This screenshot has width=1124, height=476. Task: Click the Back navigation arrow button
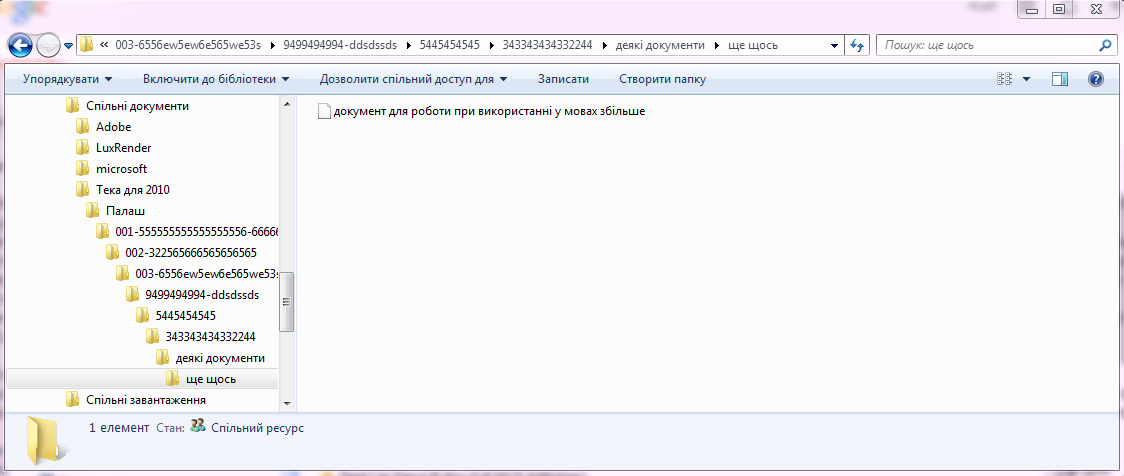20,45
